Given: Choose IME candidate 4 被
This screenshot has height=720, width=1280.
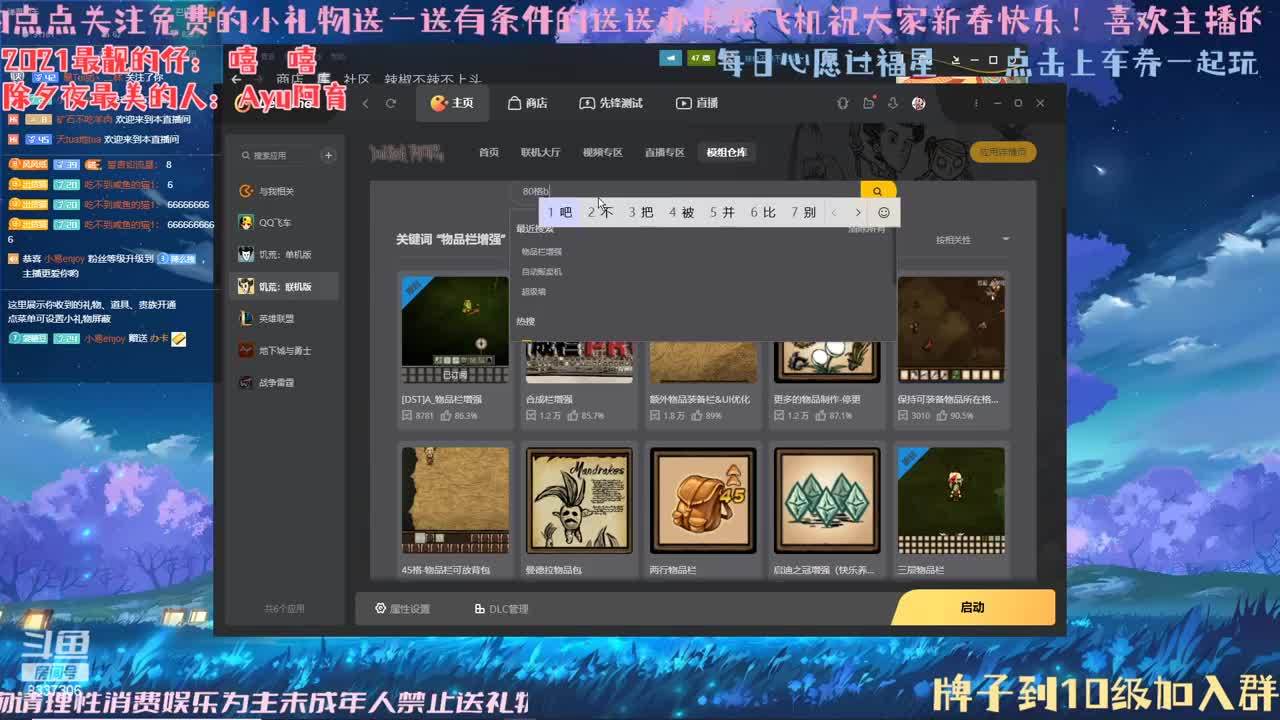Looking at the screenshot, I should [x=682, y=212].
